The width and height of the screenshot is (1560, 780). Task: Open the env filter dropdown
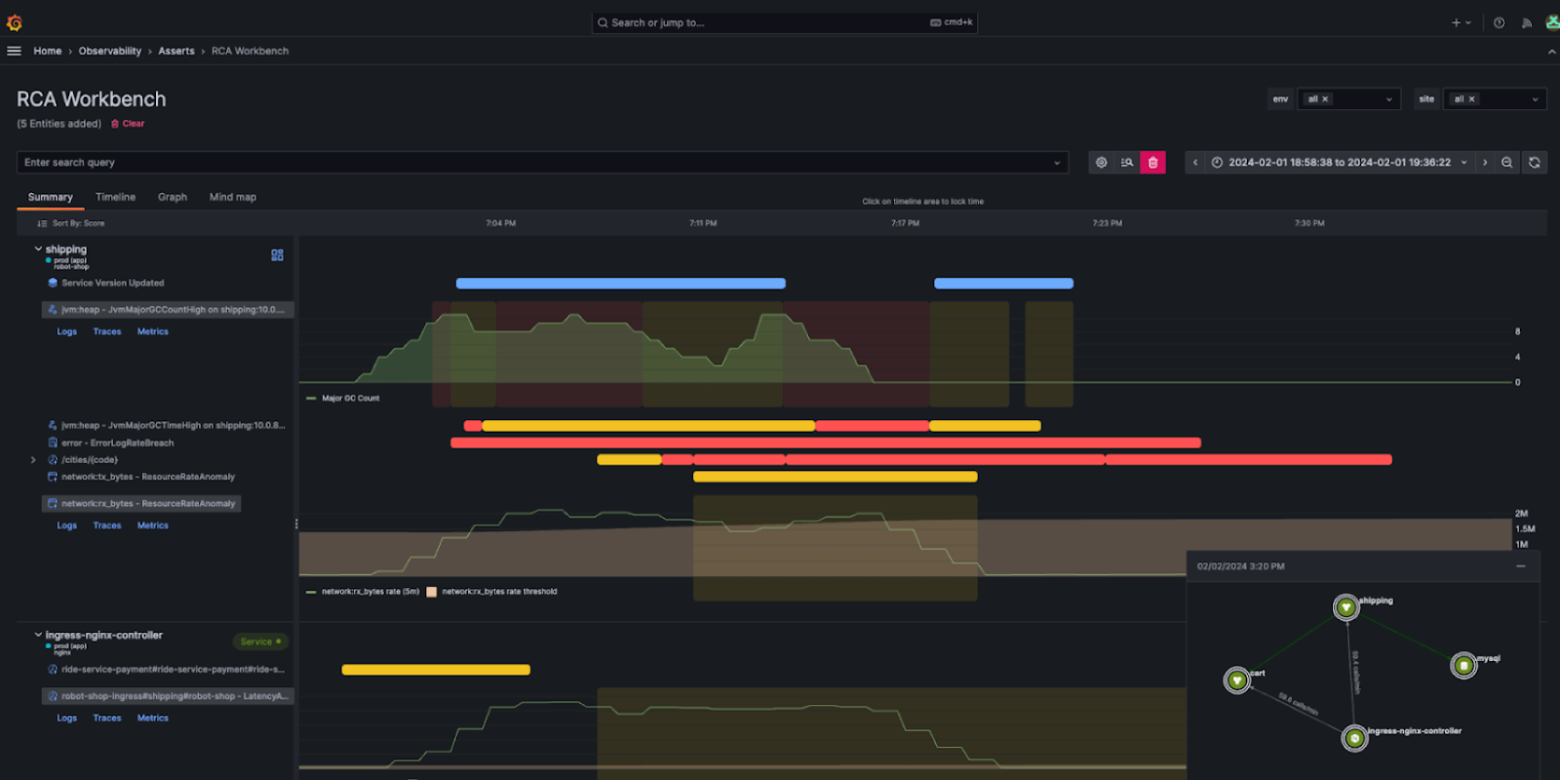[x=1388, y=99]
